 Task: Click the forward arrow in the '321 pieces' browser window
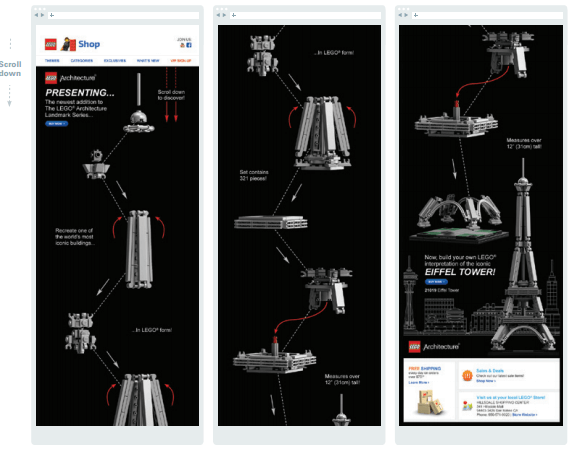(225, 15)
